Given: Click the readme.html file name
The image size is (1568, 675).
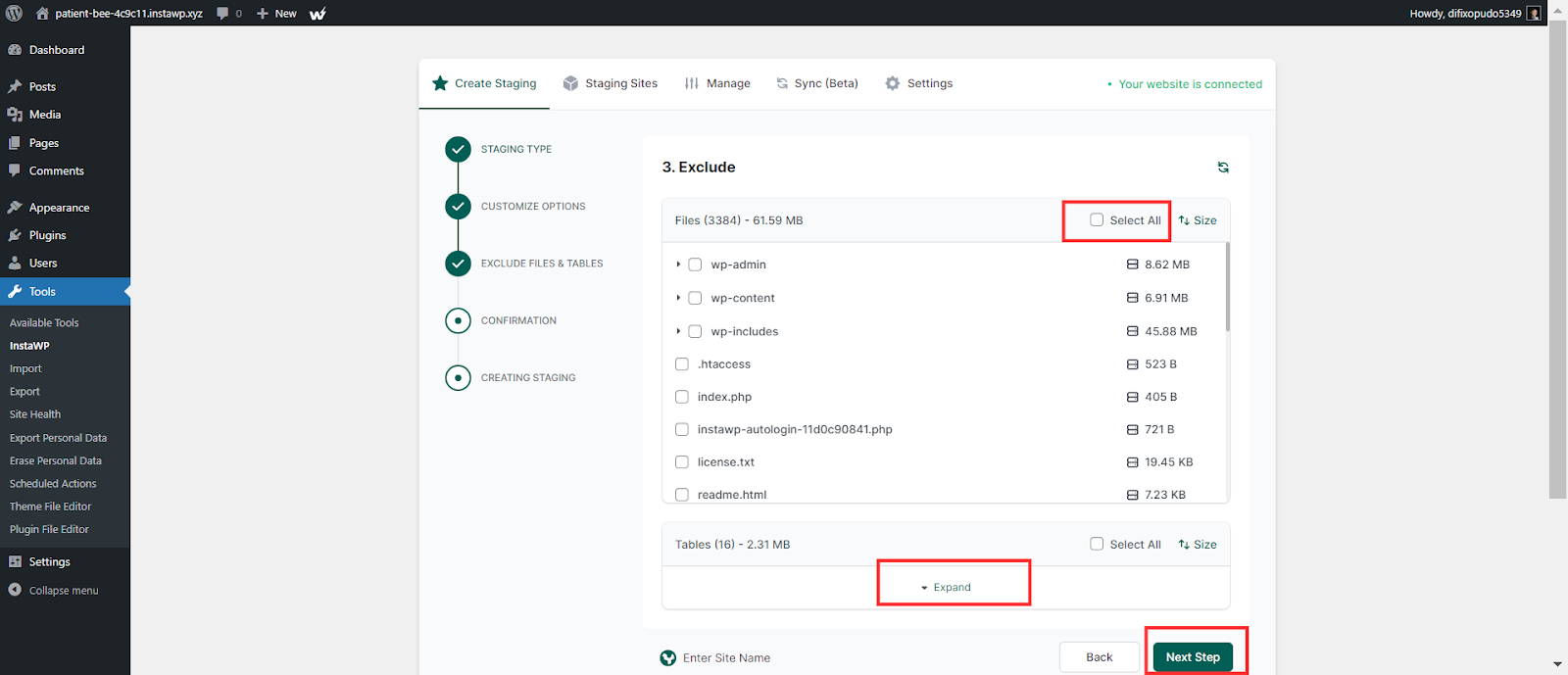Looking at the screenshot, I should tap(732, 495).
